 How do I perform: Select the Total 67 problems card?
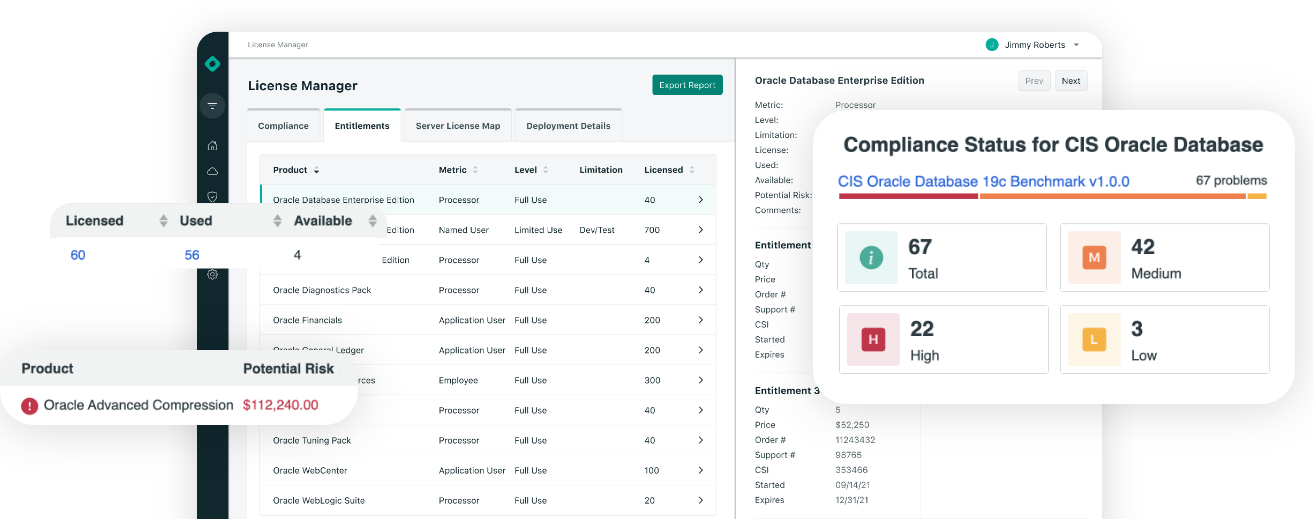pyautogui.click(x=942, y=257)
